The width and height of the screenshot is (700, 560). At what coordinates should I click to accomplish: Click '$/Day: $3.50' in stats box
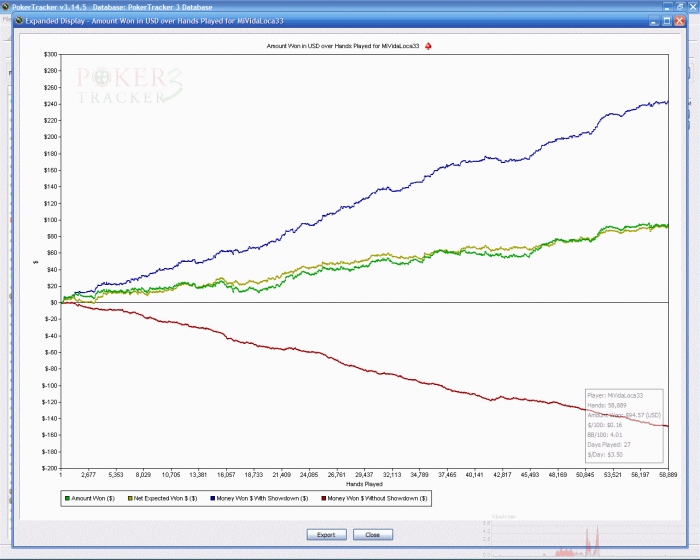(x=605, y=455)
